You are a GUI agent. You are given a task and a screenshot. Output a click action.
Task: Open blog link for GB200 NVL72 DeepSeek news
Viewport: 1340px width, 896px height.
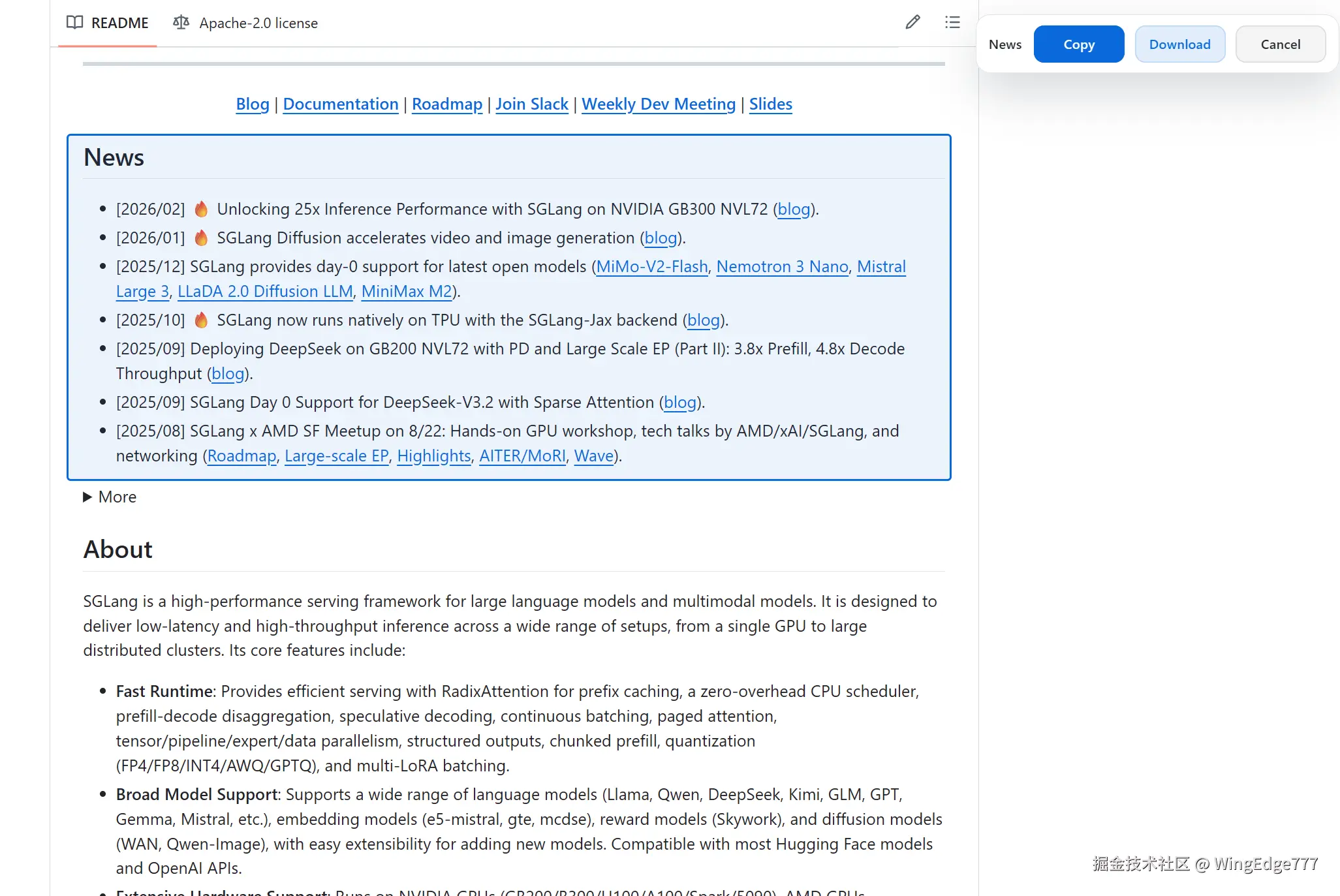tap(228, 373)
